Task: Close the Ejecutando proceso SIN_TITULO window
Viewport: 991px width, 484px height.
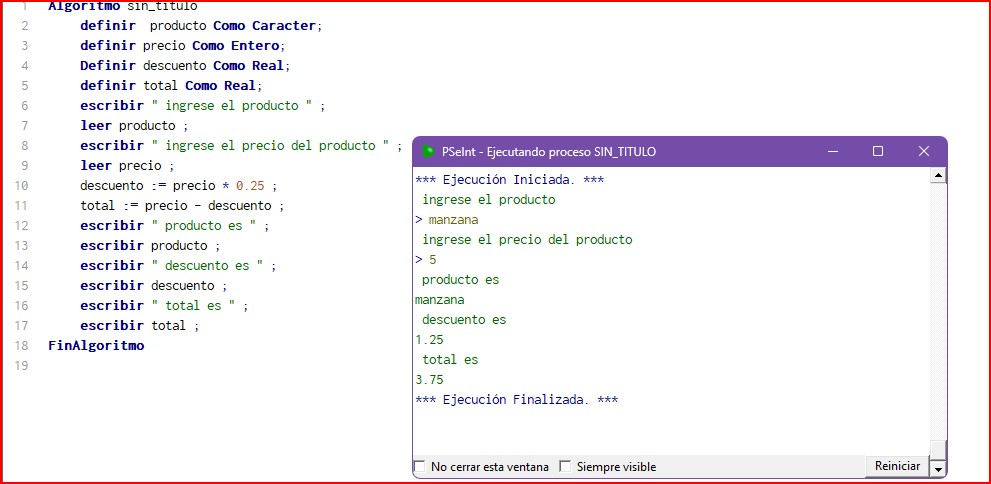Action: tap(924, 151)
